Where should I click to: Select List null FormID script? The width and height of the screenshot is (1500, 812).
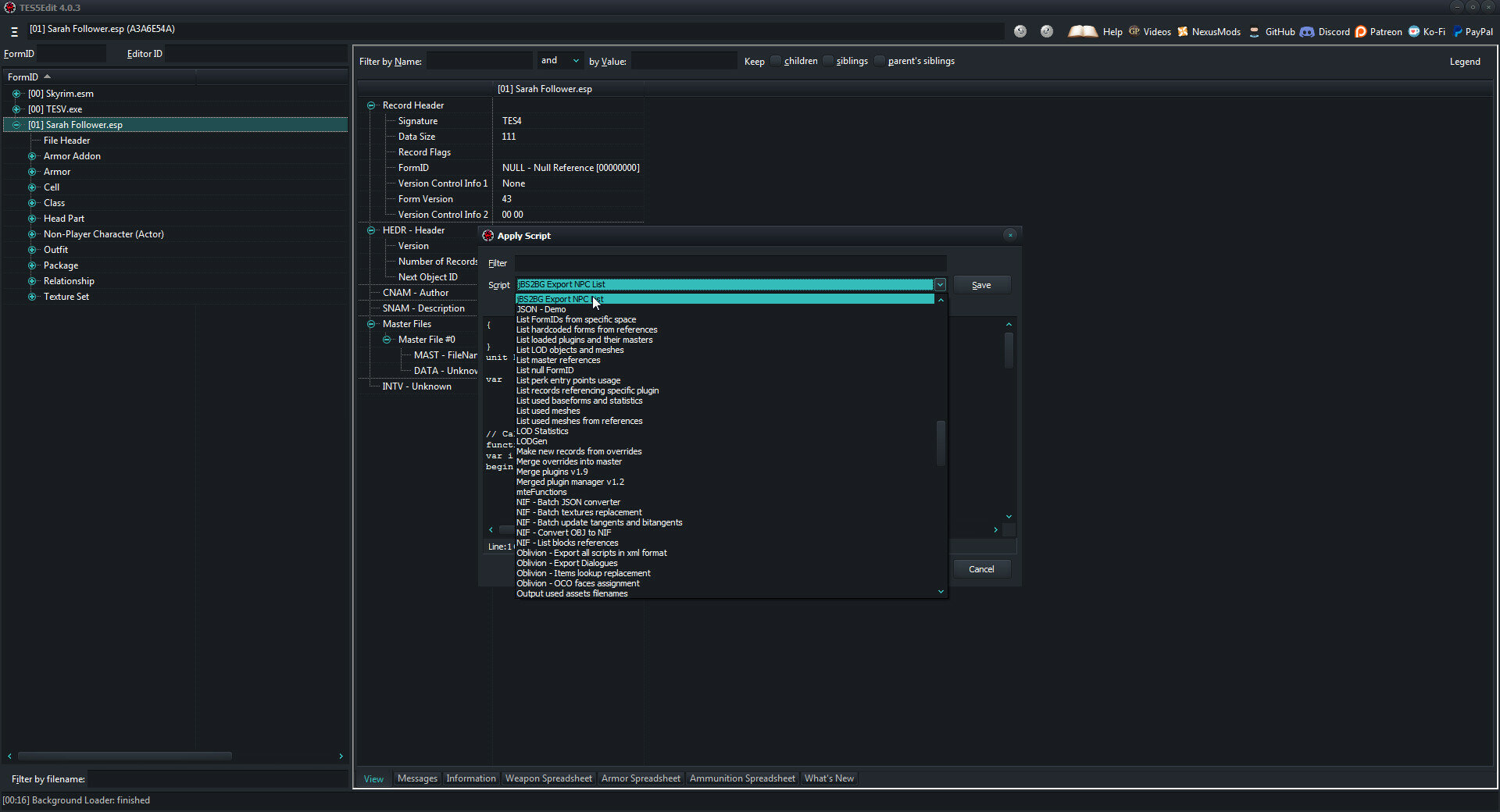tap(545, 370)
